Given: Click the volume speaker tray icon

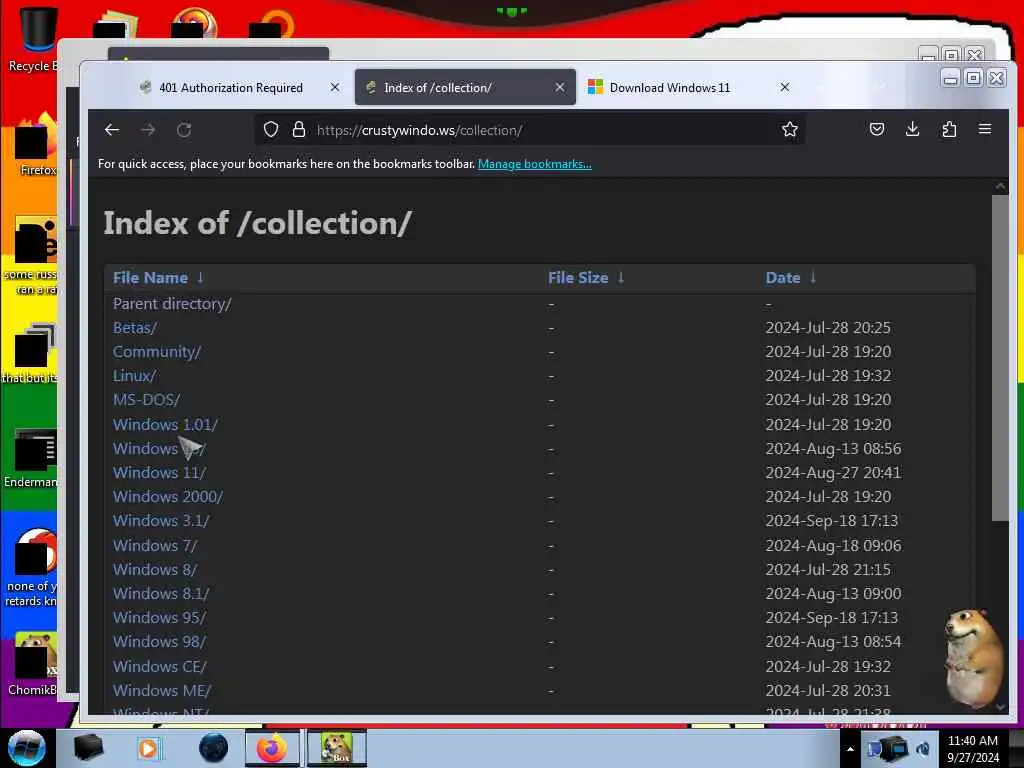Looking at the screenshot, I should [923, 749].
